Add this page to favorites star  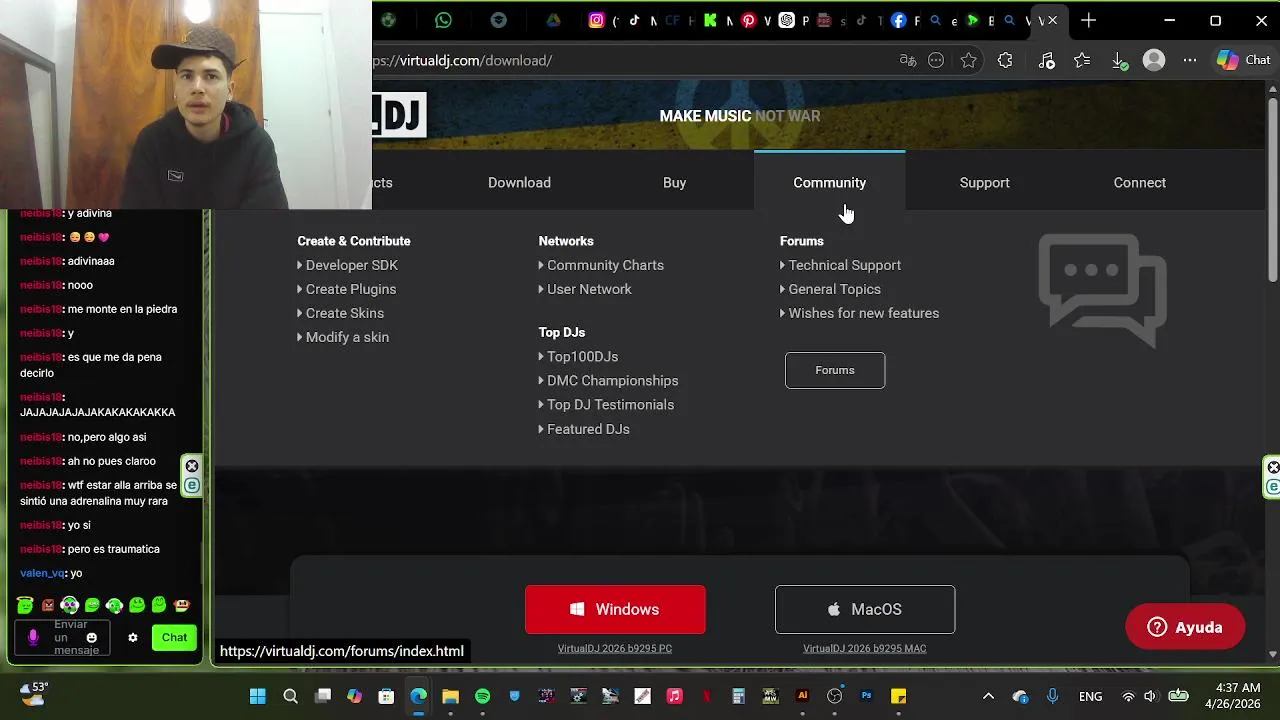pos(968,60)
